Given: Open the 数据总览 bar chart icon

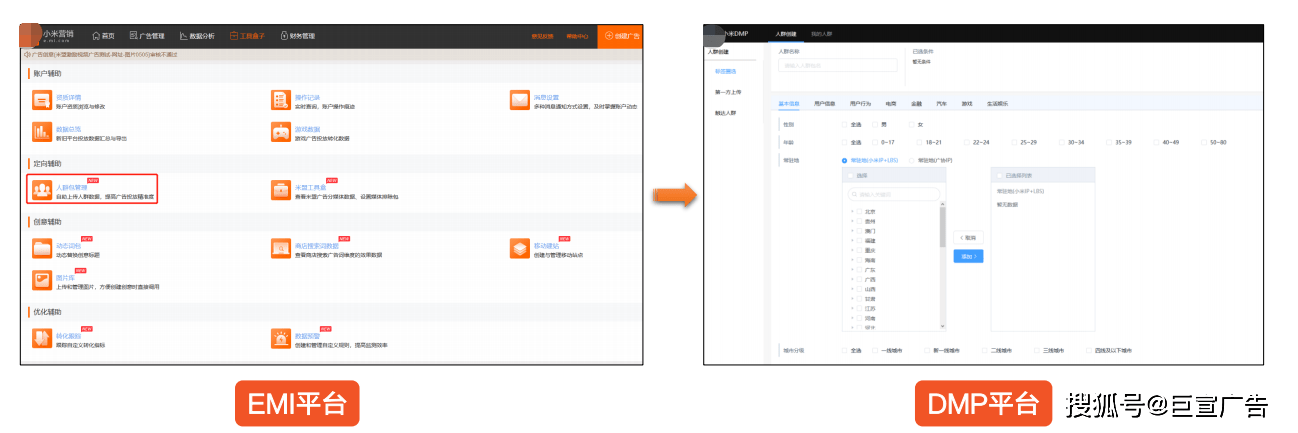Looking at the screenshot, I should [41, 132].
